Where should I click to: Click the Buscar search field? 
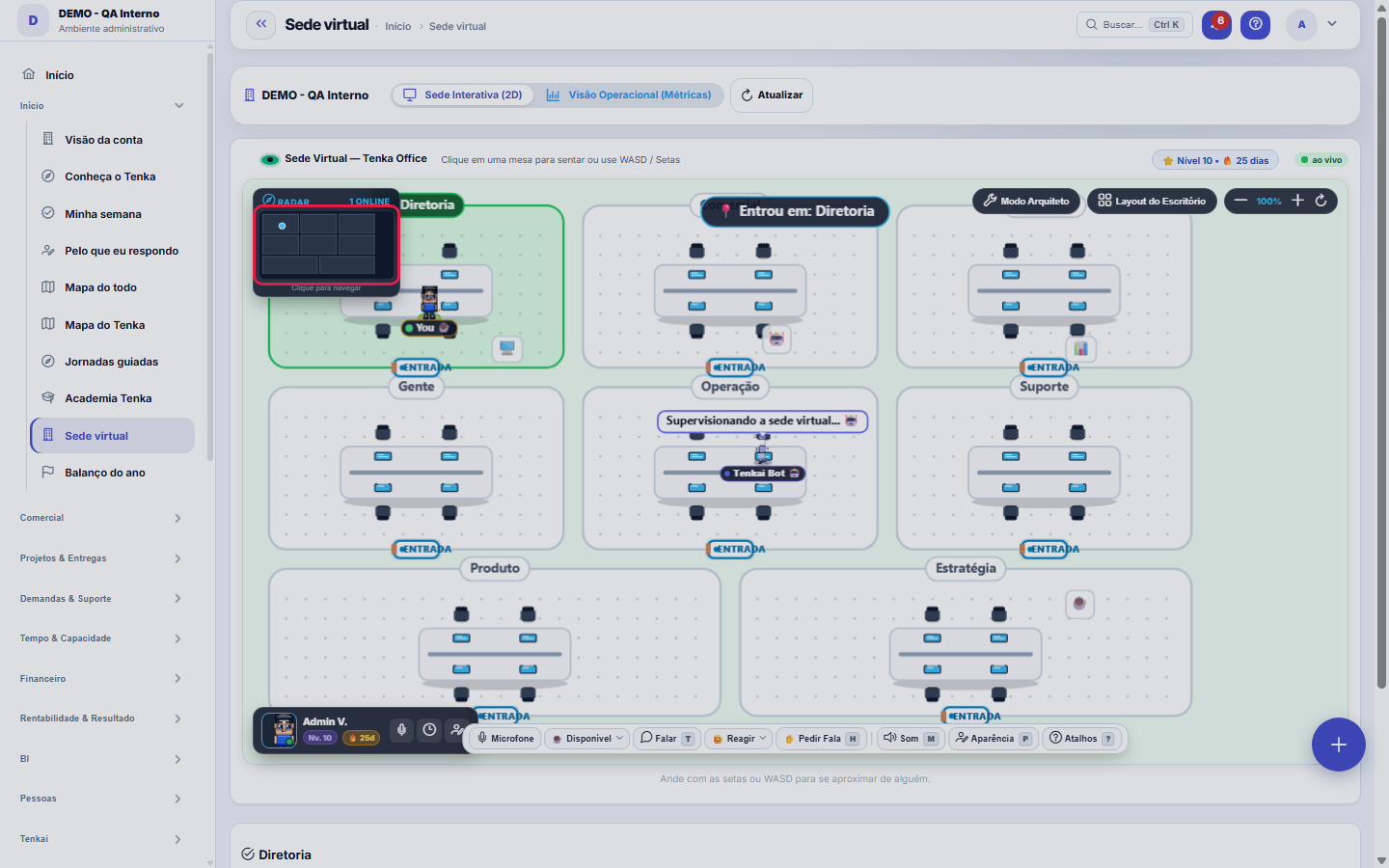[x=1134, y=25]
